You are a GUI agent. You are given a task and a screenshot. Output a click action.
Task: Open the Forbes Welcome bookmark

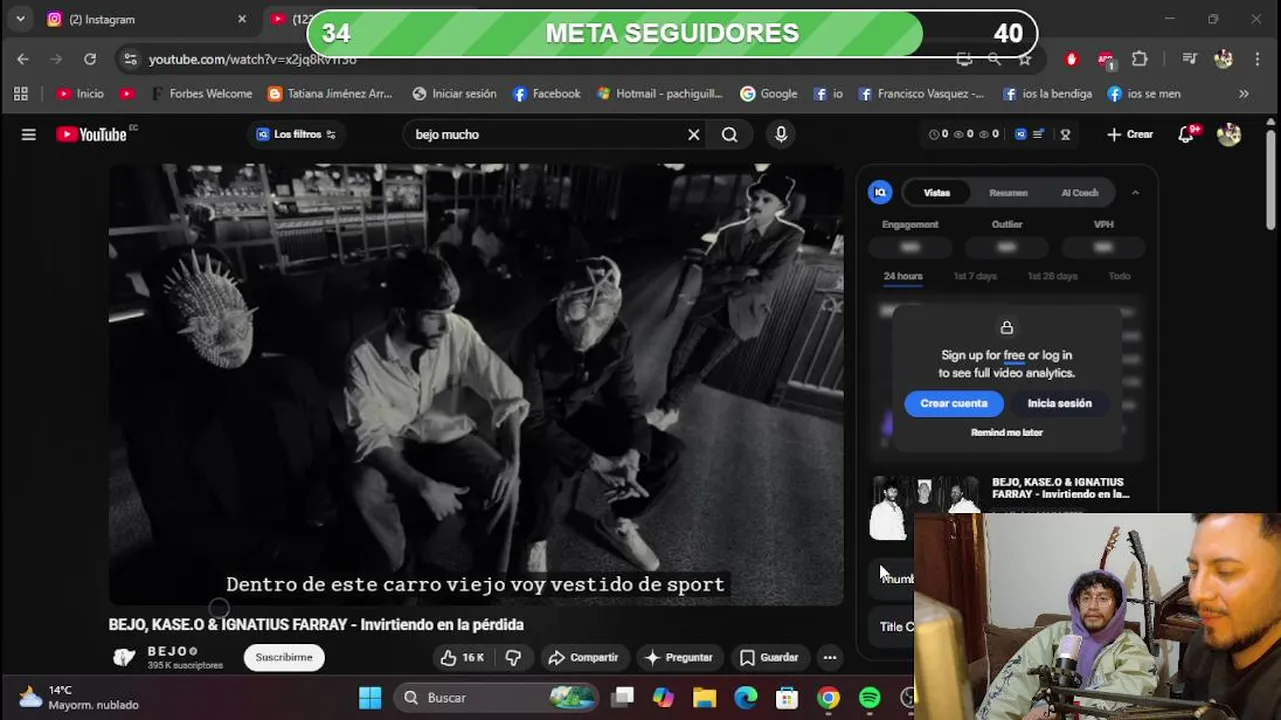tap(200, 93)
